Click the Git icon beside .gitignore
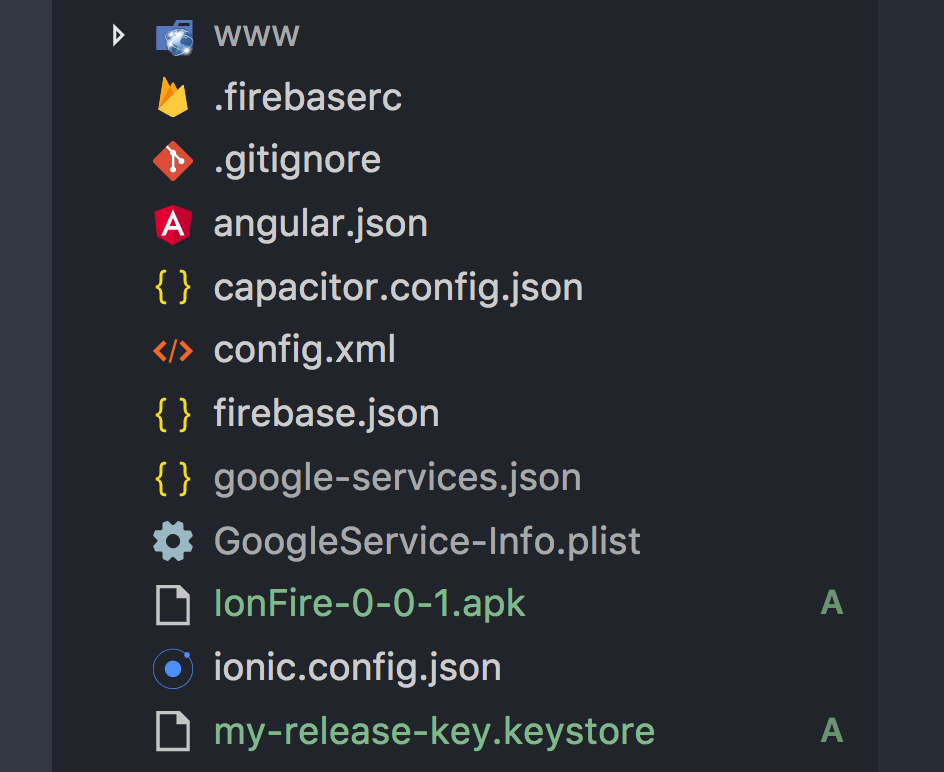The width and height of the screenshot is (944, 772). point(172,160)
